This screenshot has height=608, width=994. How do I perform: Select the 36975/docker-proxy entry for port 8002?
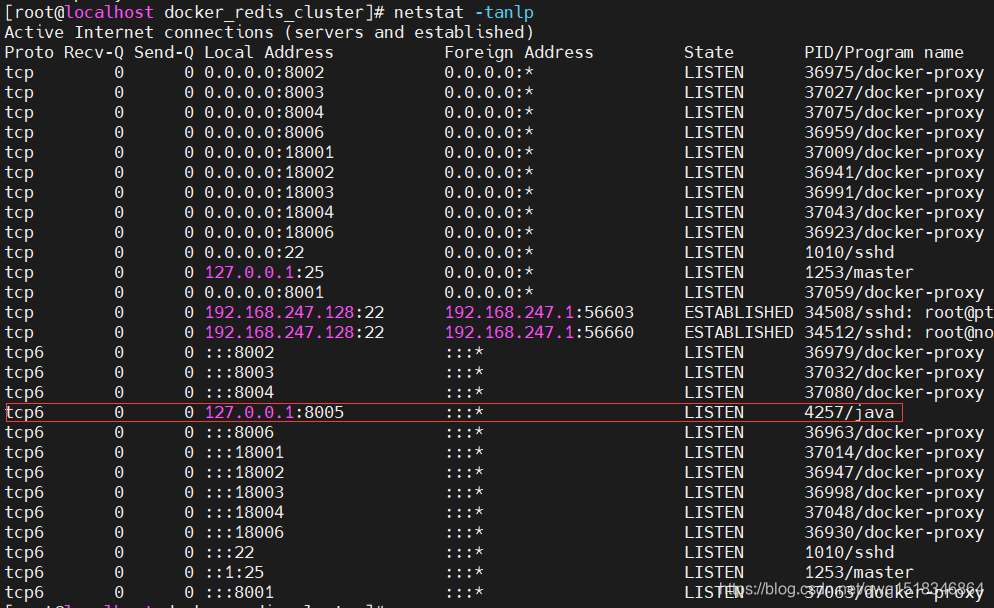[893, 72]
